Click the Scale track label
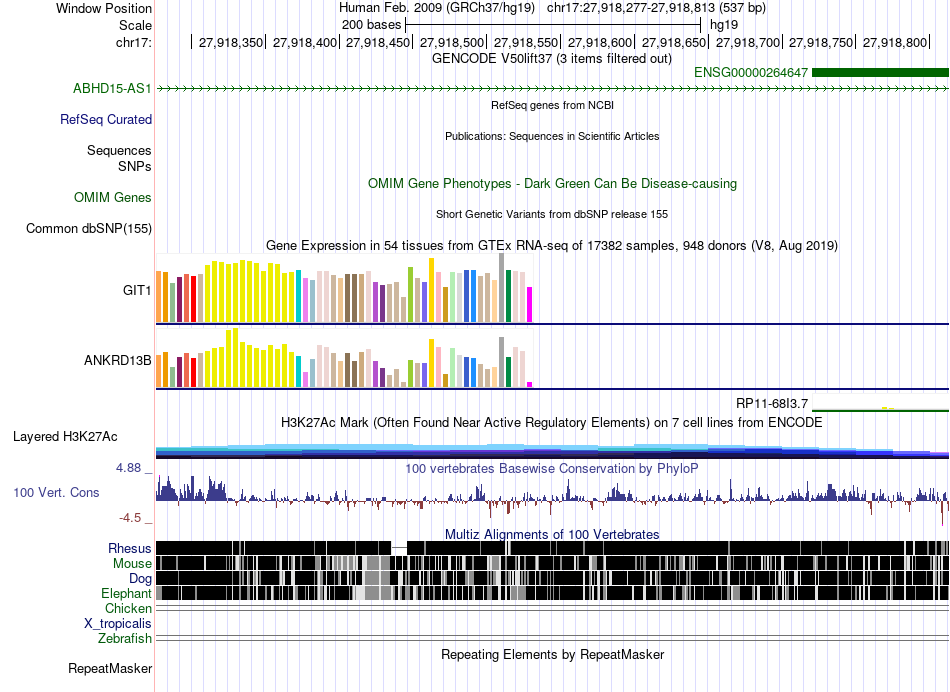 coord(135,25)
